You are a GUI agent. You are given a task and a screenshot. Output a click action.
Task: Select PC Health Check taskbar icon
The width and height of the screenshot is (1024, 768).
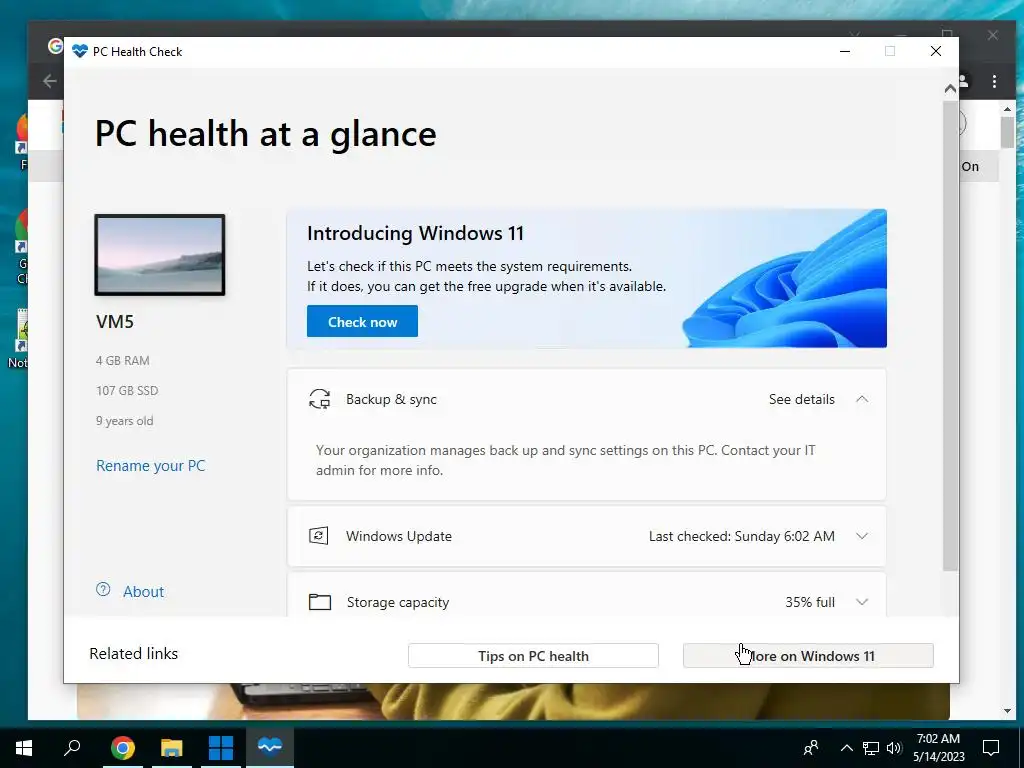pos(270,746)
